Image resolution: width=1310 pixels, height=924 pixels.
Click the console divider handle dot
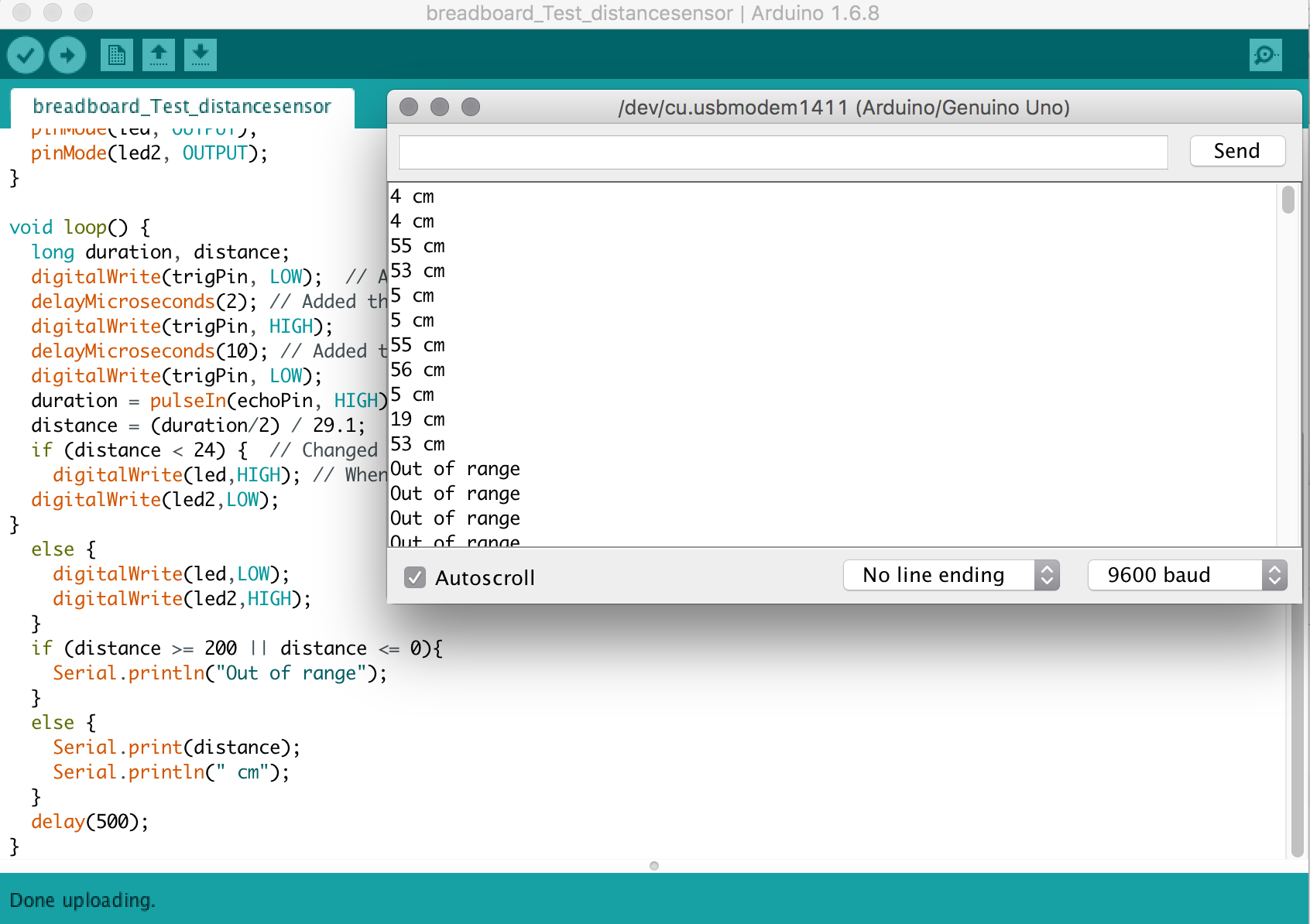coord(654,866)
